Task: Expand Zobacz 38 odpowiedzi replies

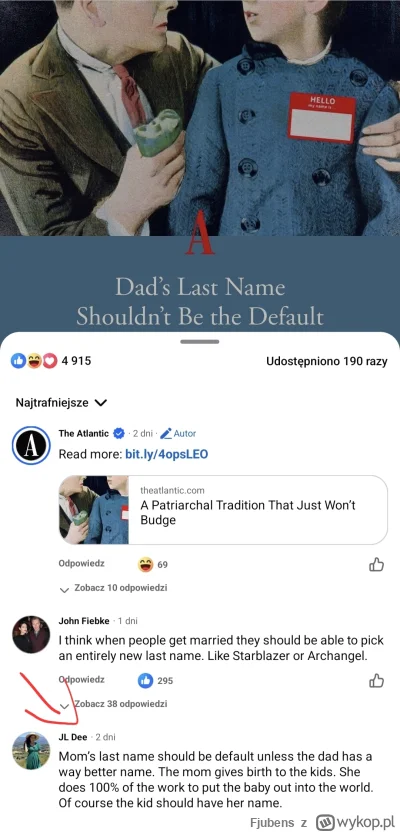Action: point(115,704)
